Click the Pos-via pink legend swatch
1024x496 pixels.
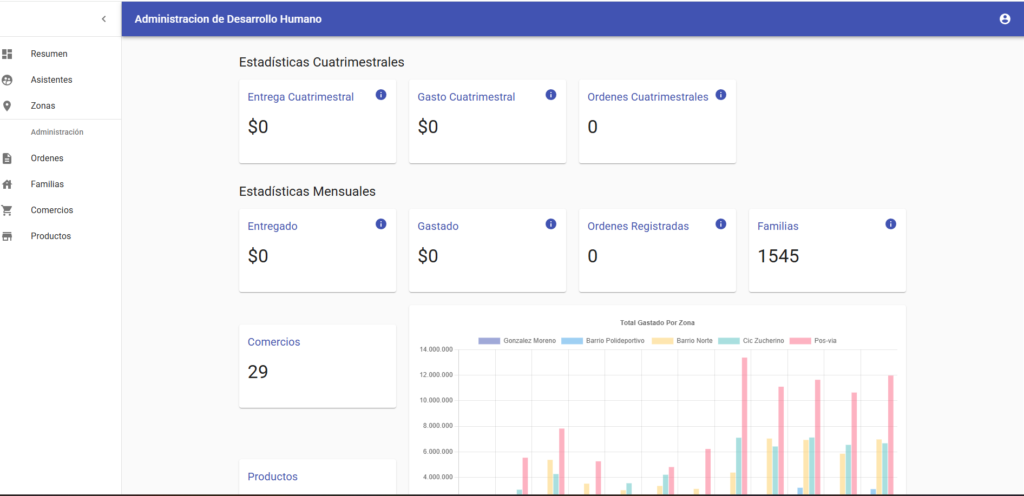(800, 341)
